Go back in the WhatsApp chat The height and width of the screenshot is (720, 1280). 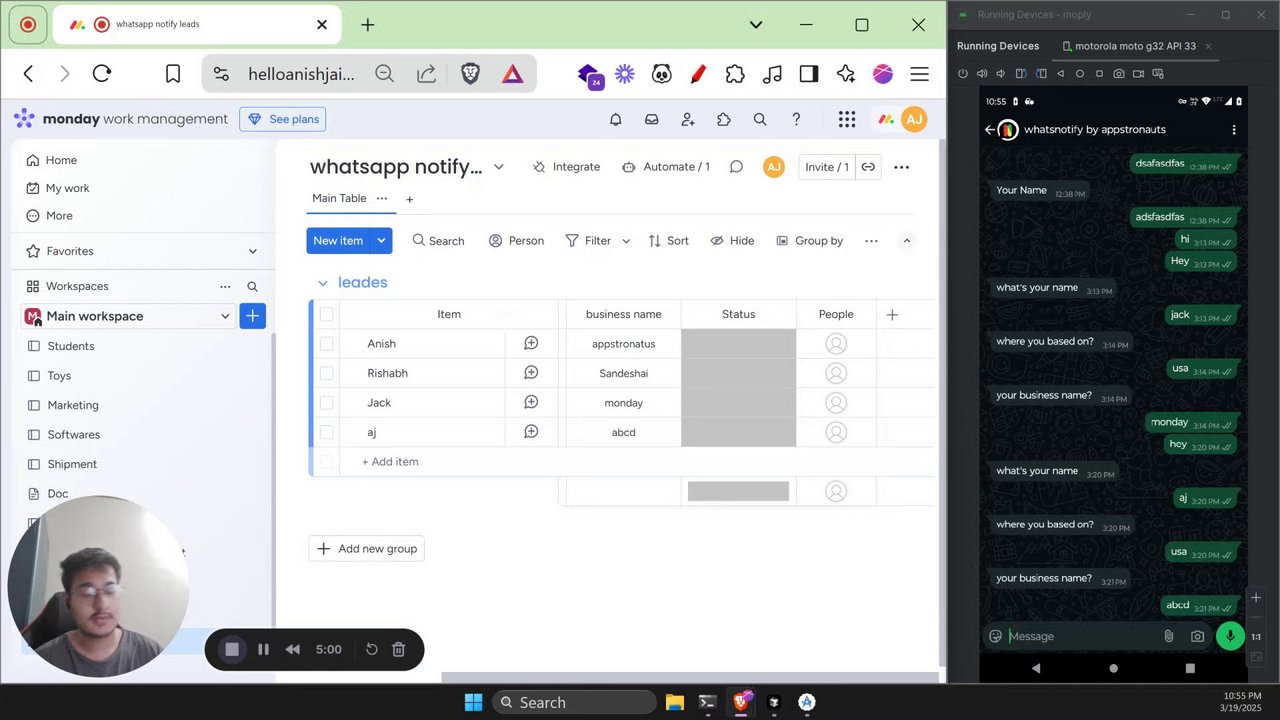click(x=989, y=130)
